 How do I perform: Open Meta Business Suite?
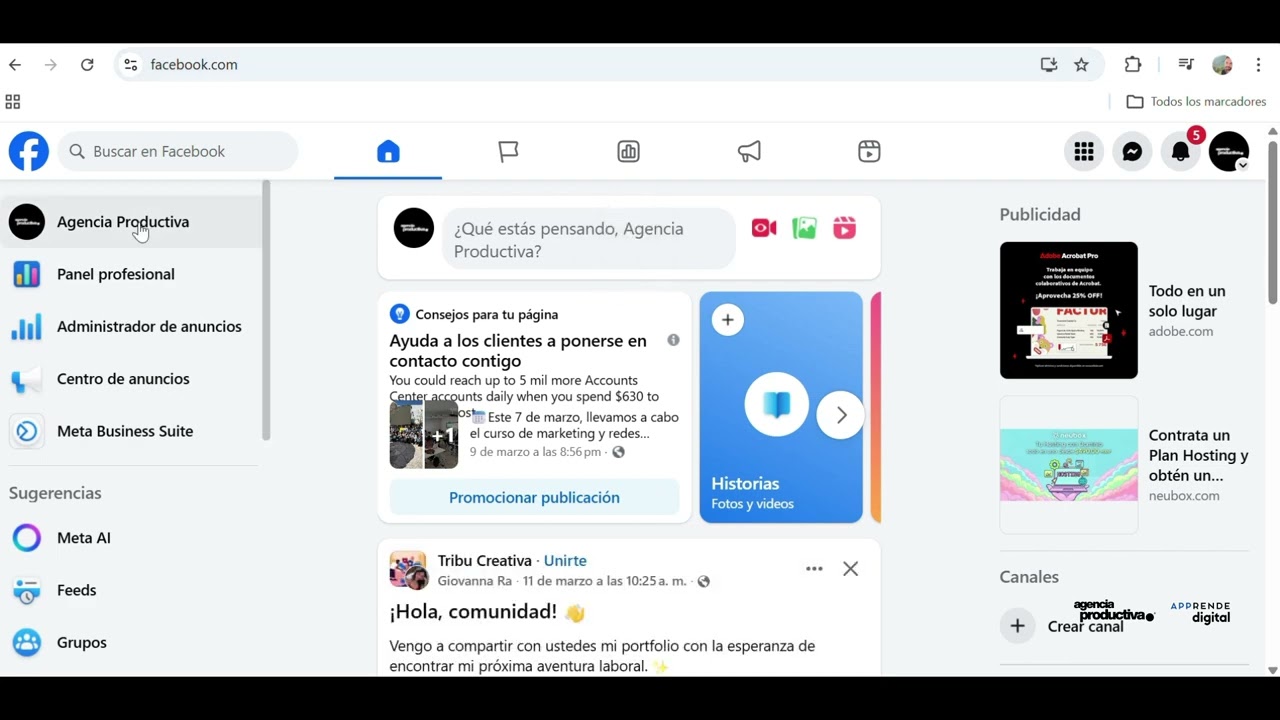131,431
